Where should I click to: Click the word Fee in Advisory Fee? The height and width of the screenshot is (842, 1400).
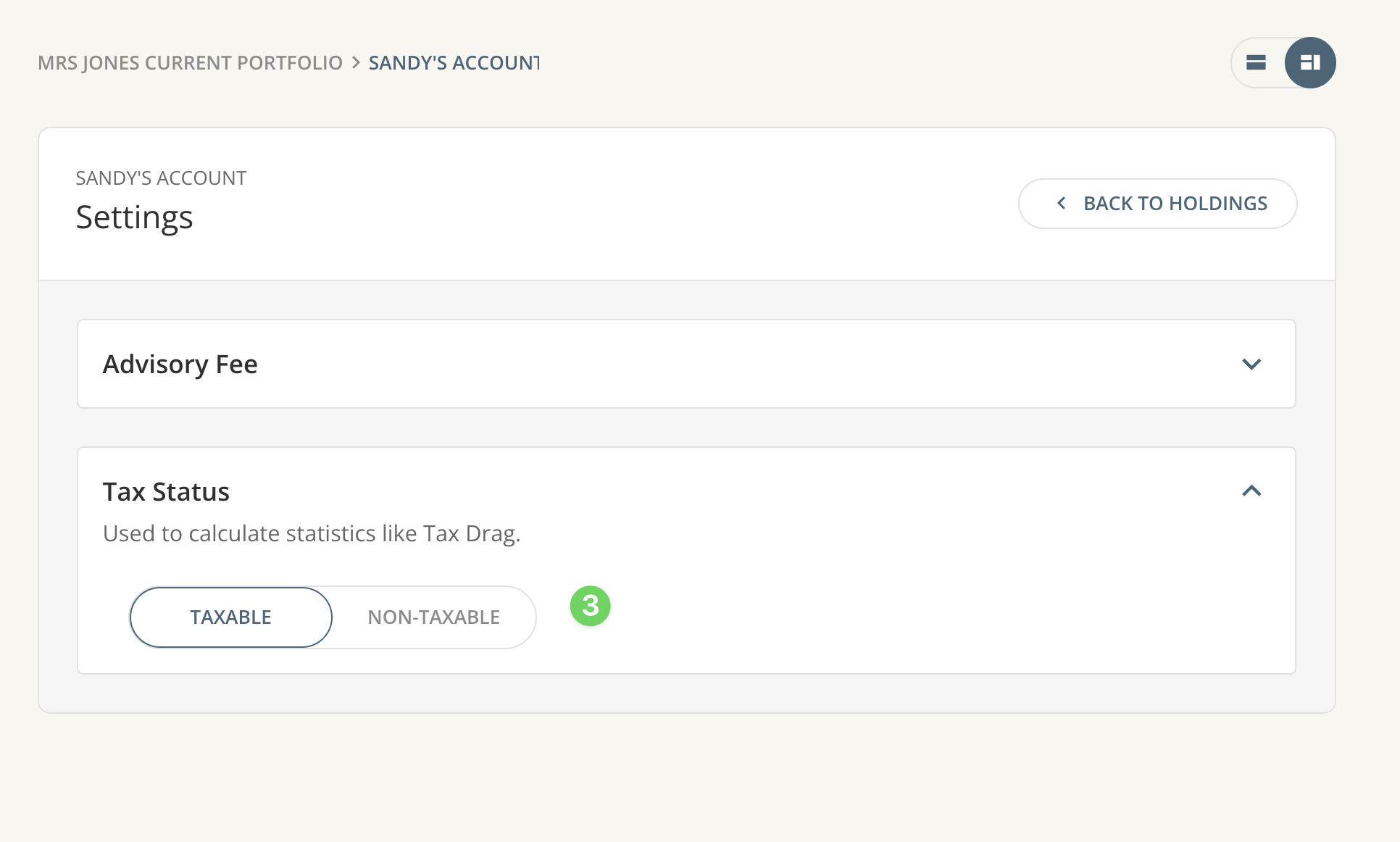click(236, 364)
